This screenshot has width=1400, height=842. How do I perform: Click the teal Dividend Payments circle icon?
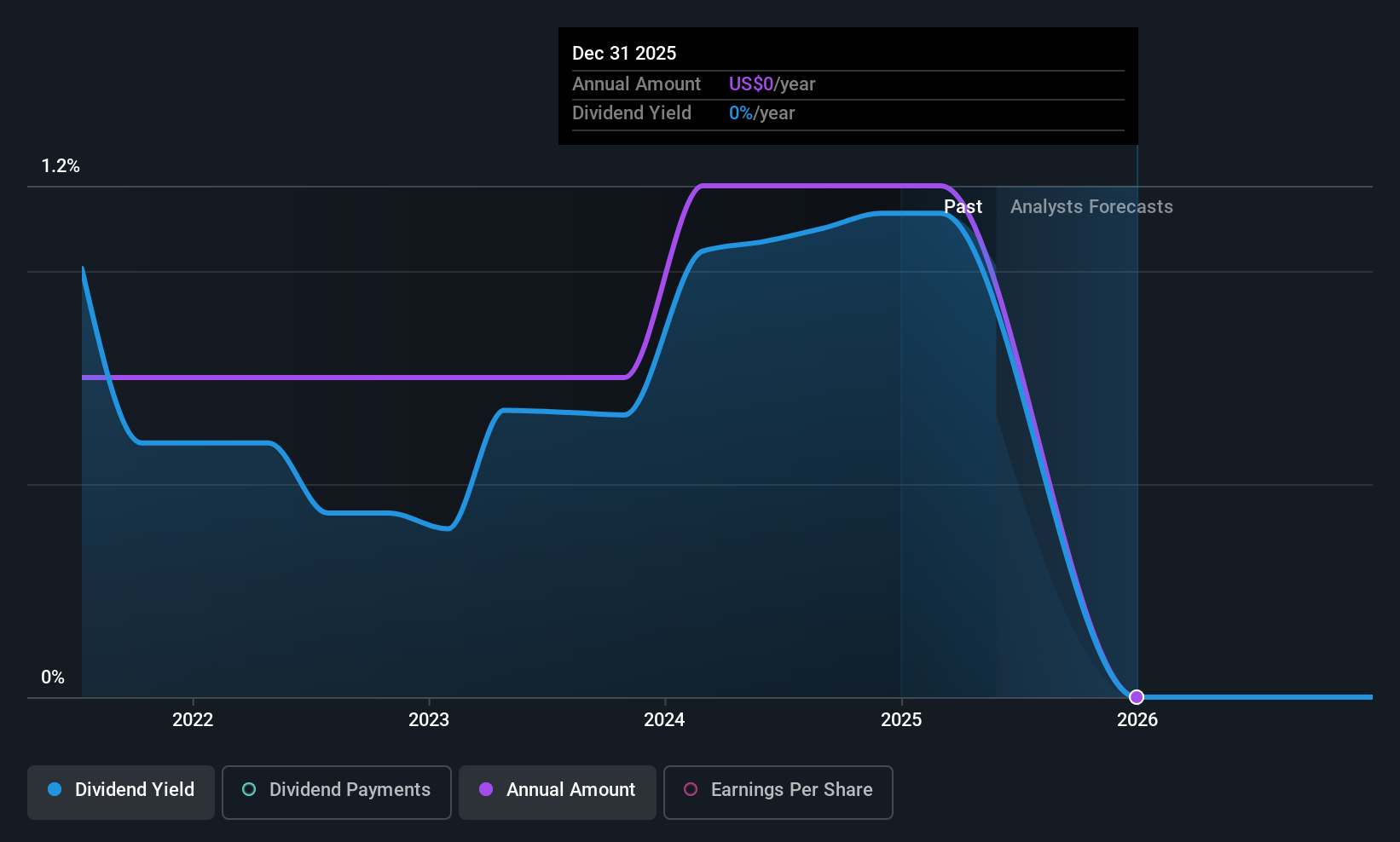(x=249, y=789)
